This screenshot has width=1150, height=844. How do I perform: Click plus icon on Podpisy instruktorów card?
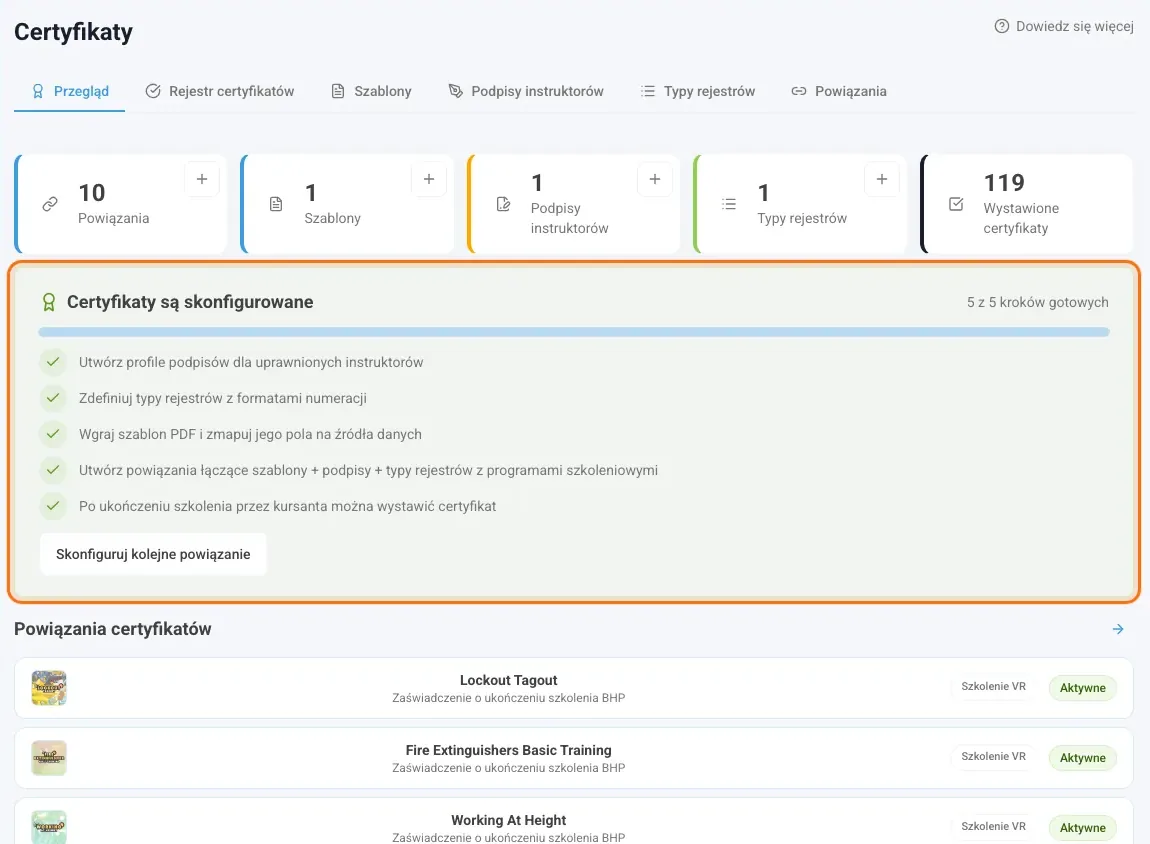coord(655,180)
